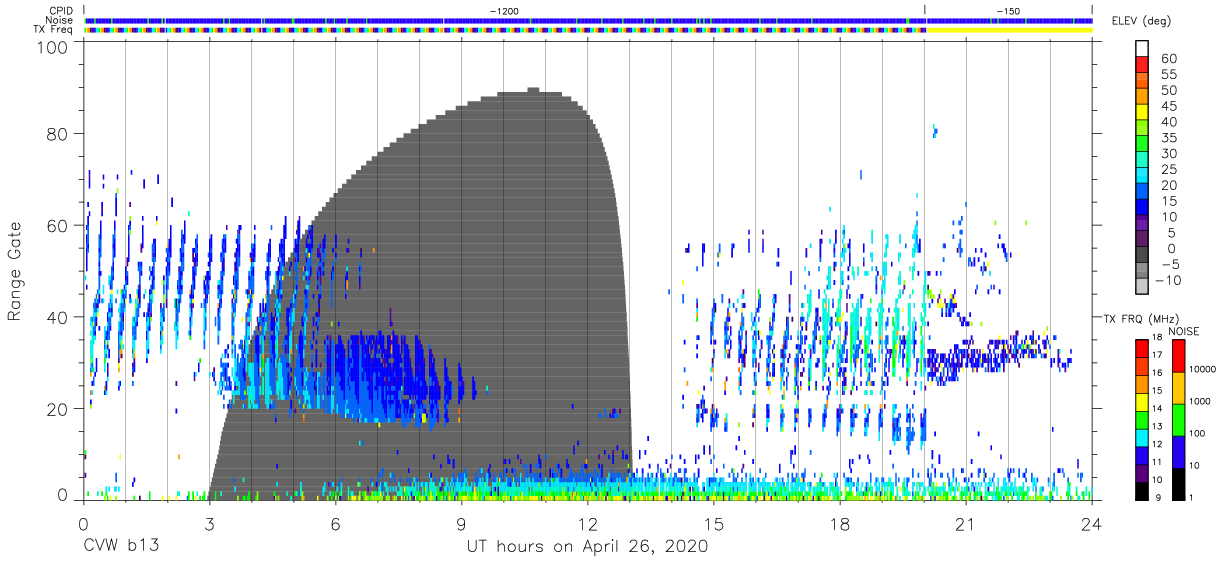Click the 1 label on NOISE scale
1228x567 pixels.
coord(1190,497)
